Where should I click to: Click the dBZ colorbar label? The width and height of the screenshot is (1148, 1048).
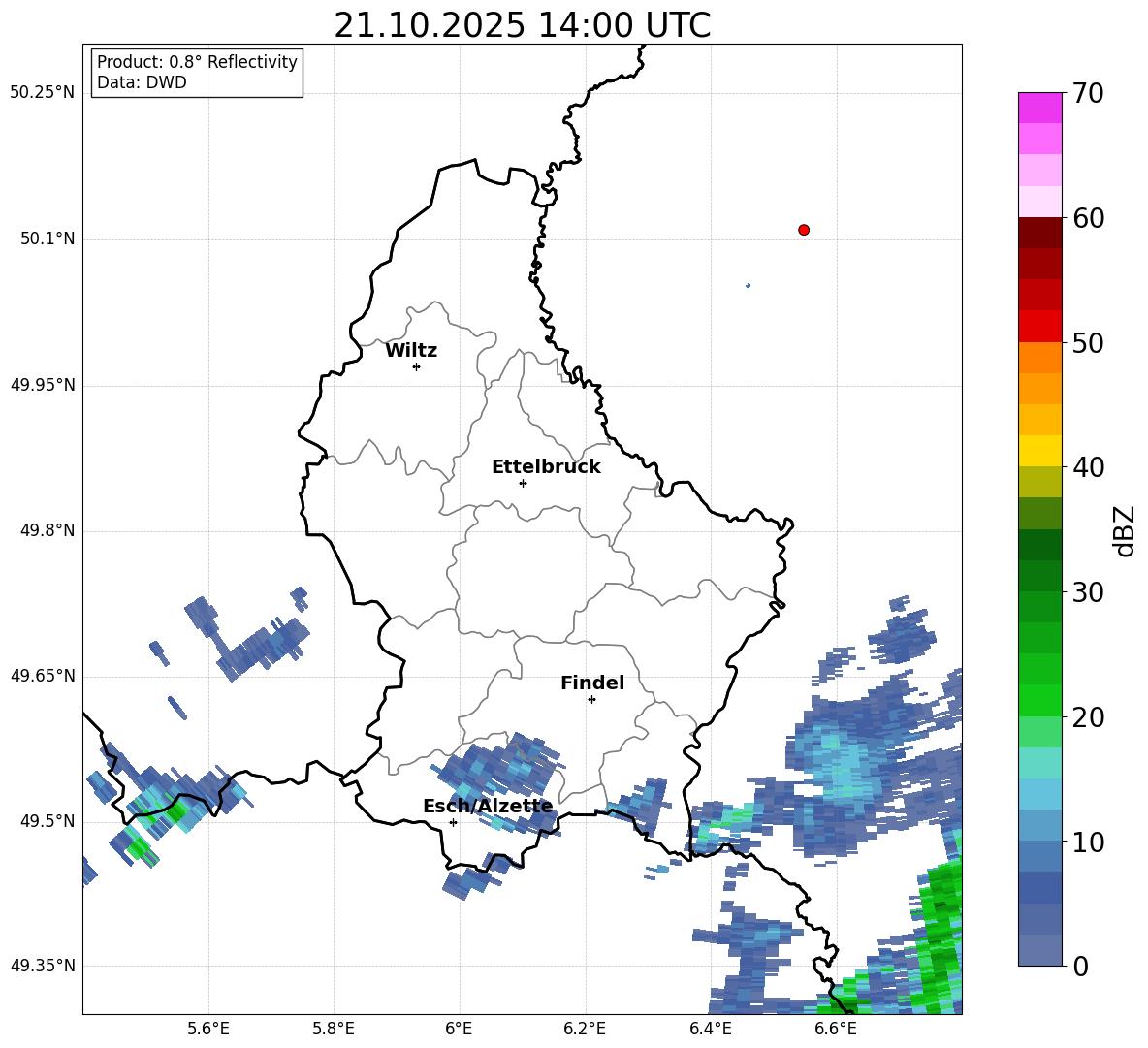pos(1124,531)
